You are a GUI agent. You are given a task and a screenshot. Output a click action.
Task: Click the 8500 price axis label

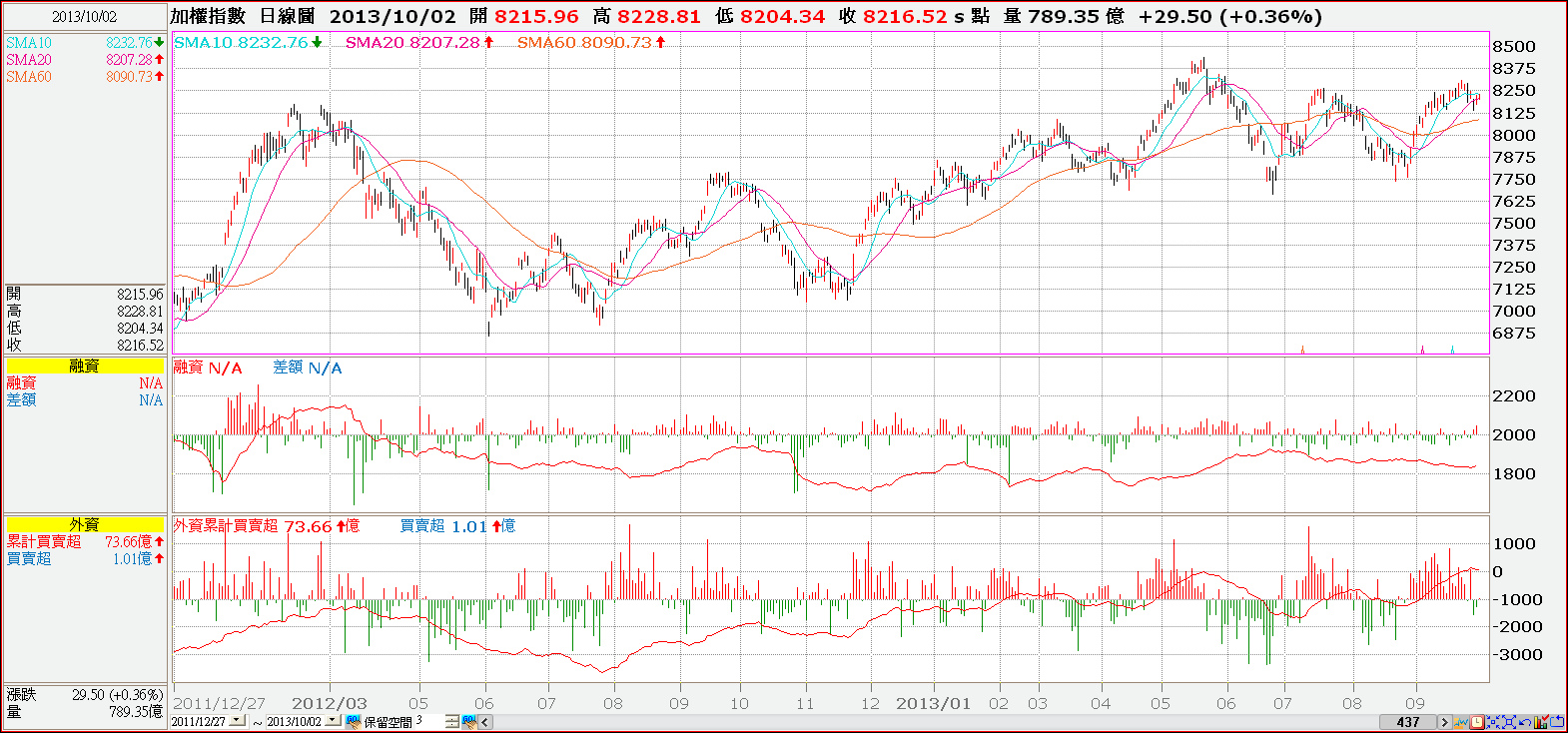click(x=1514, y=46)
